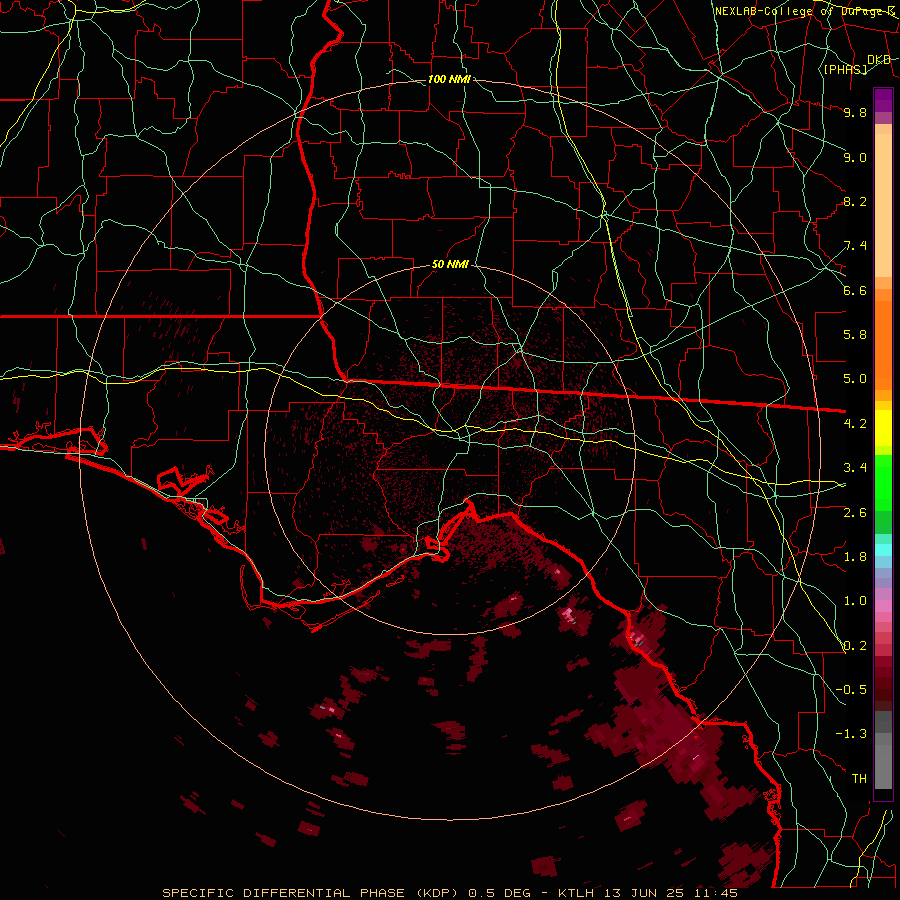Click the -1.3 scale value
Image resolution: width=900 pixels, height=900 pixels.
pyautogui.click(x=851, y=734)
